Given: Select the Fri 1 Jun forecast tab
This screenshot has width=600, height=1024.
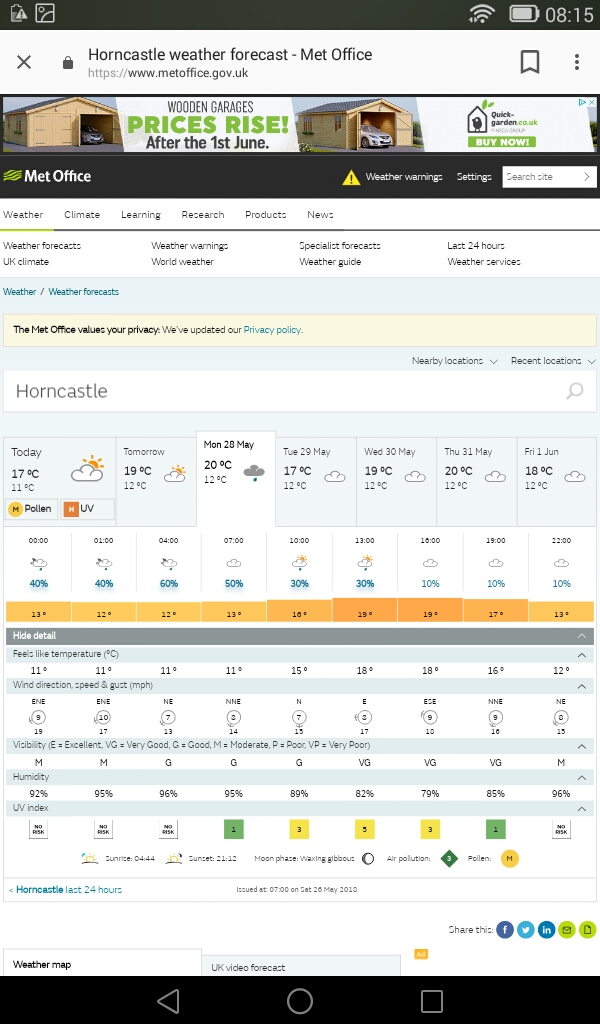Looking at the screenshot, I should tap(557, 482).
